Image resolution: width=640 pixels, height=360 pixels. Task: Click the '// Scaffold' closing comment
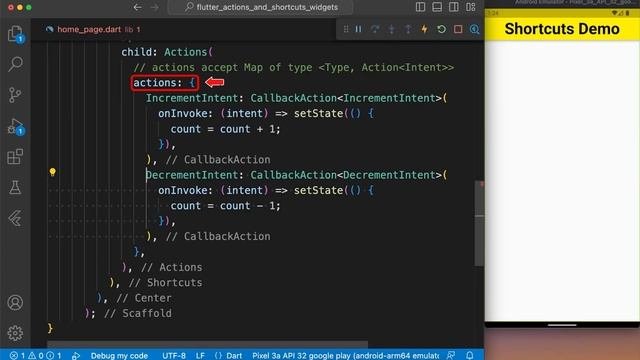[x=138, y=313]
